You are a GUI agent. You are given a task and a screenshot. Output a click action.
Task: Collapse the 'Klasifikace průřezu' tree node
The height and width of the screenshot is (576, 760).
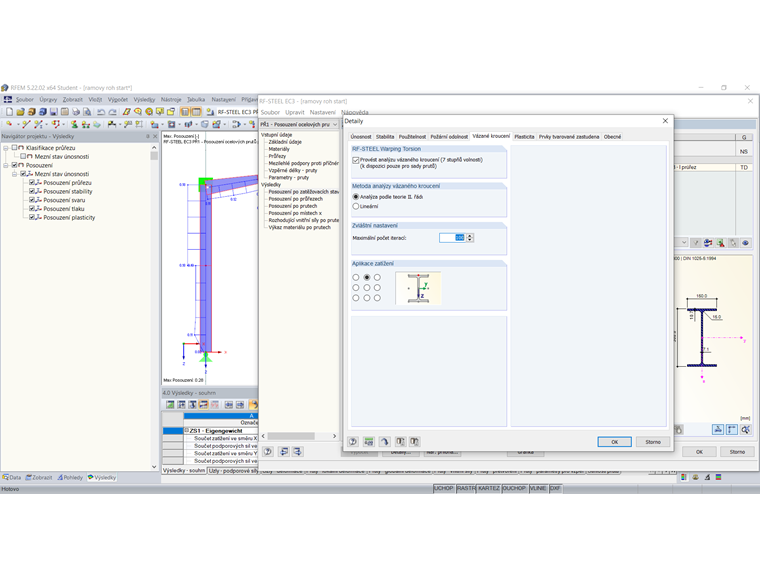(6, 148)
